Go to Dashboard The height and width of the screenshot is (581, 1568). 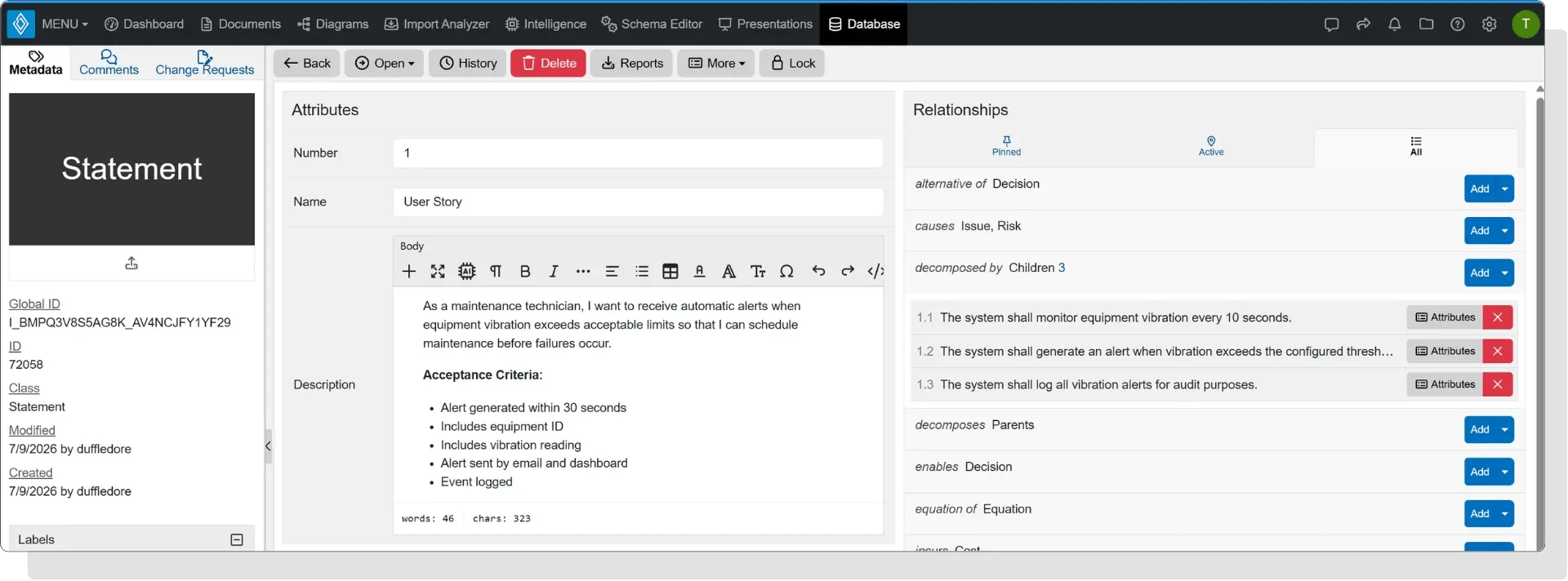[144, 24]
